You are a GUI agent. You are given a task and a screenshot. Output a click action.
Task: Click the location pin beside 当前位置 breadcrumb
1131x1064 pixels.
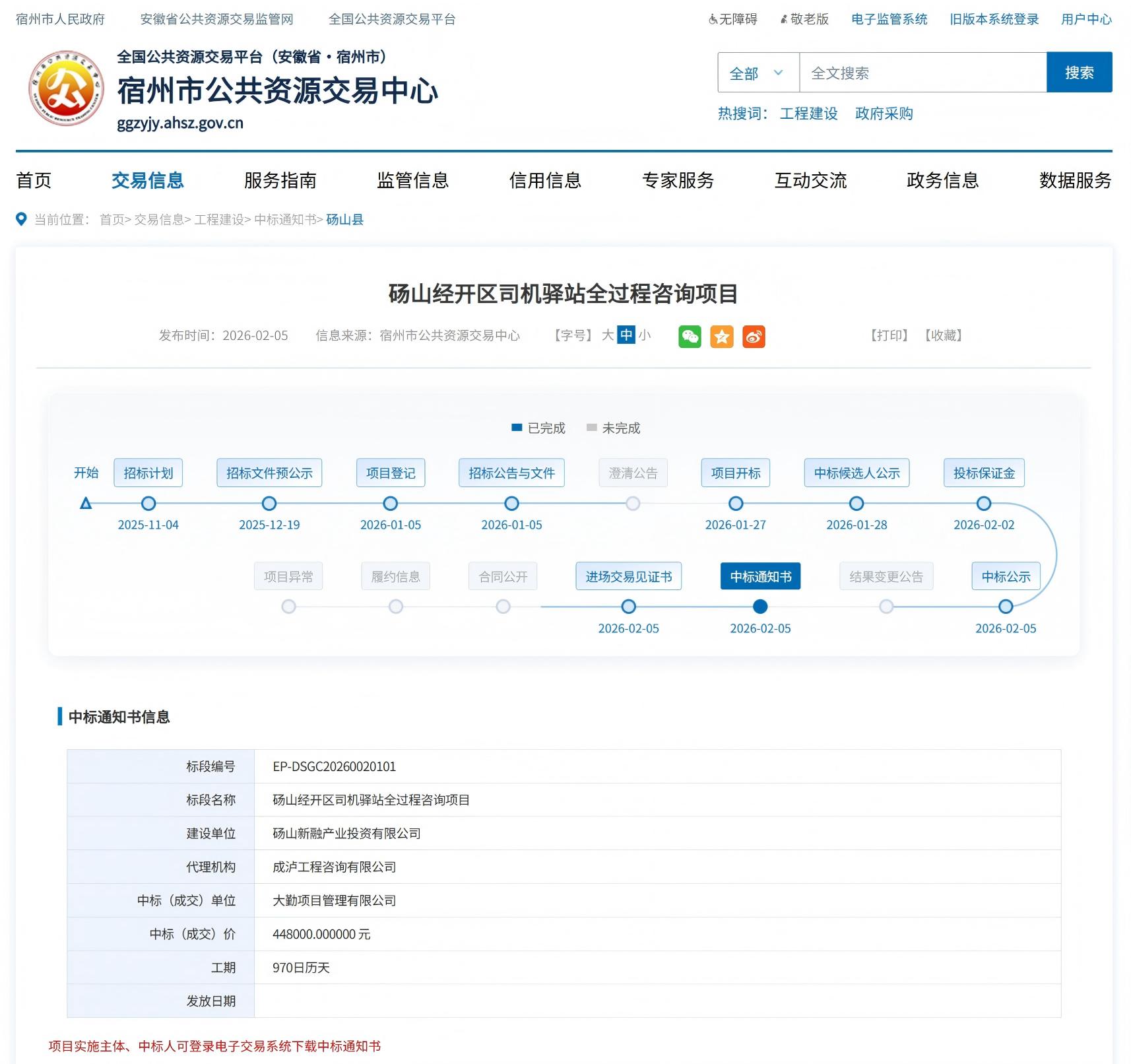pos(20,220)
